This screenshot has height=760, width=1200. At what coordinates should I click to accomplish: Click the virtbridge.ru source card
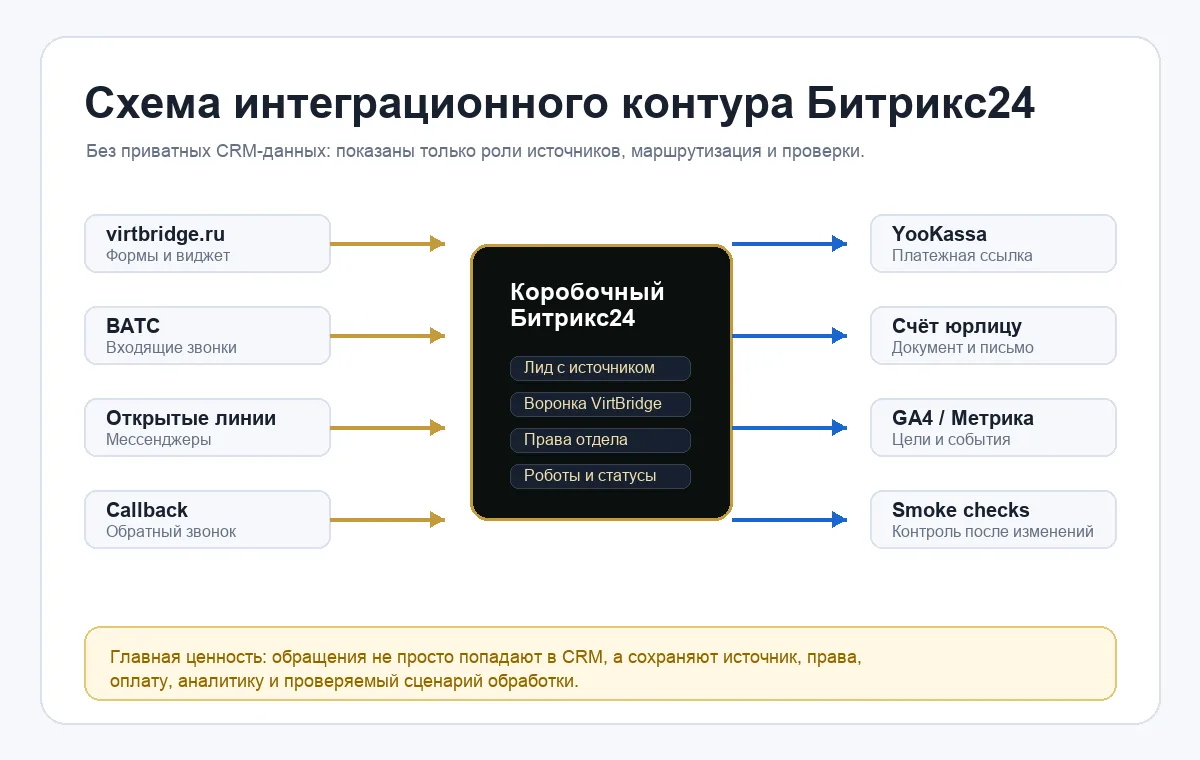pyautogui.click(x=207, y=243)
